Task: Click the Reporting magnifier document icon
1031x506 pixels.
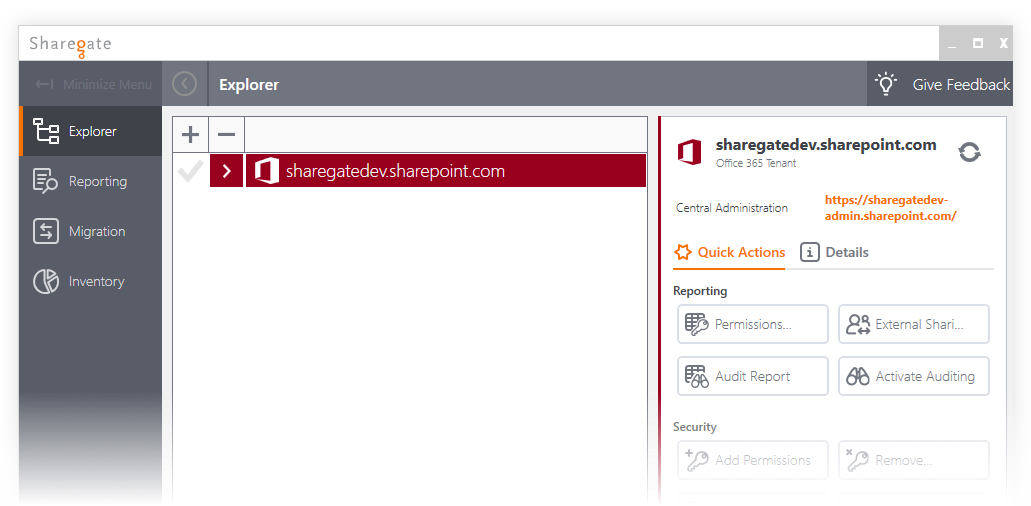Action: click(45, 181)
